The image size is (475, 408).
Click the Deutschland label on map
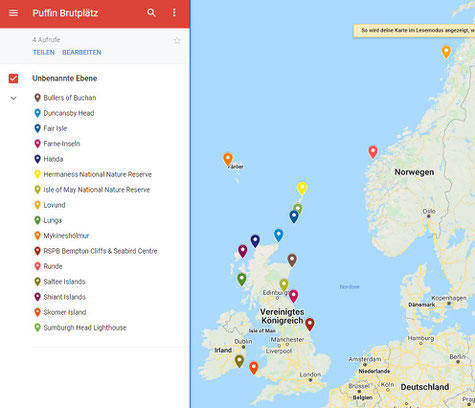click(x=425, y=387)
